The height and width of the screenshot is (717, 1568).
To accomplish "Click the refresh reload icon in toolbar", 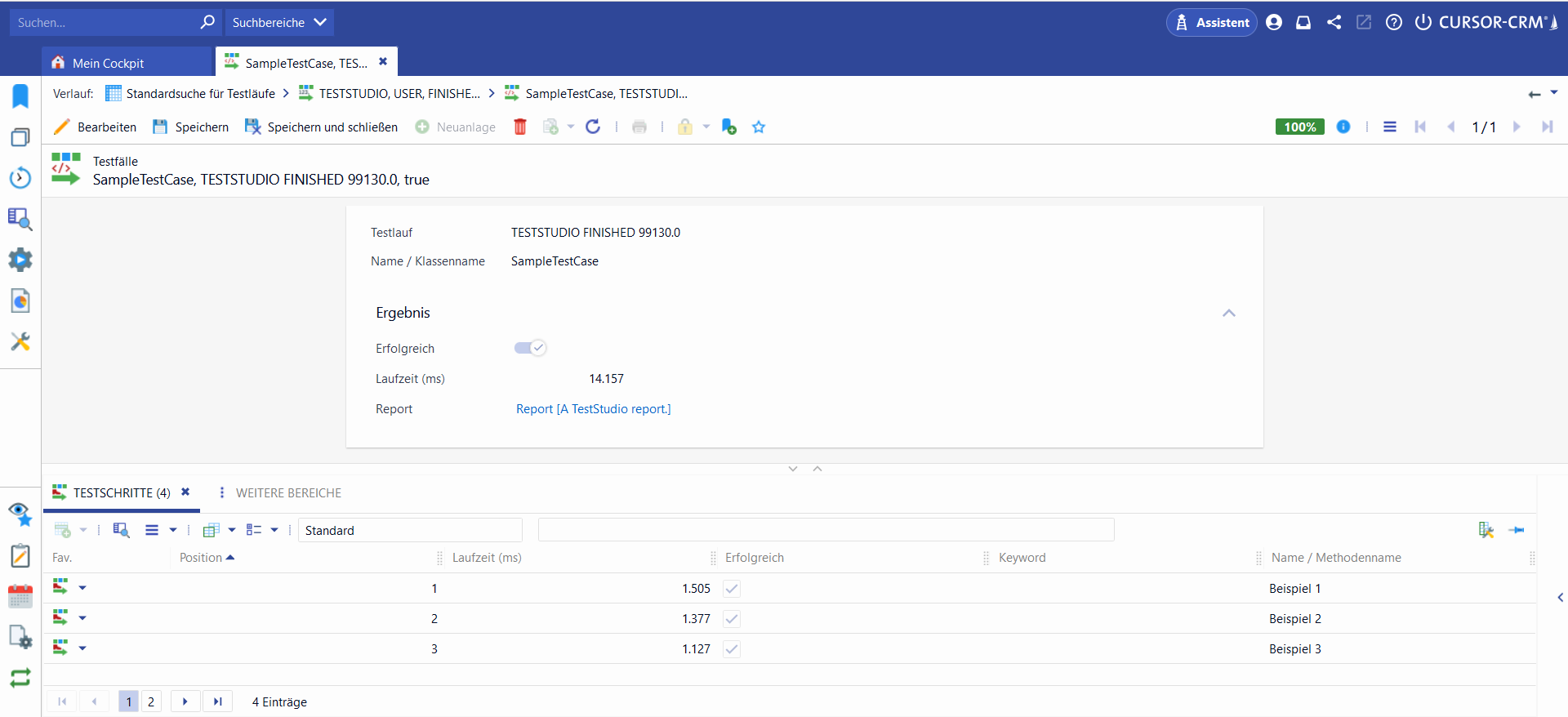I will click(593, 127).
